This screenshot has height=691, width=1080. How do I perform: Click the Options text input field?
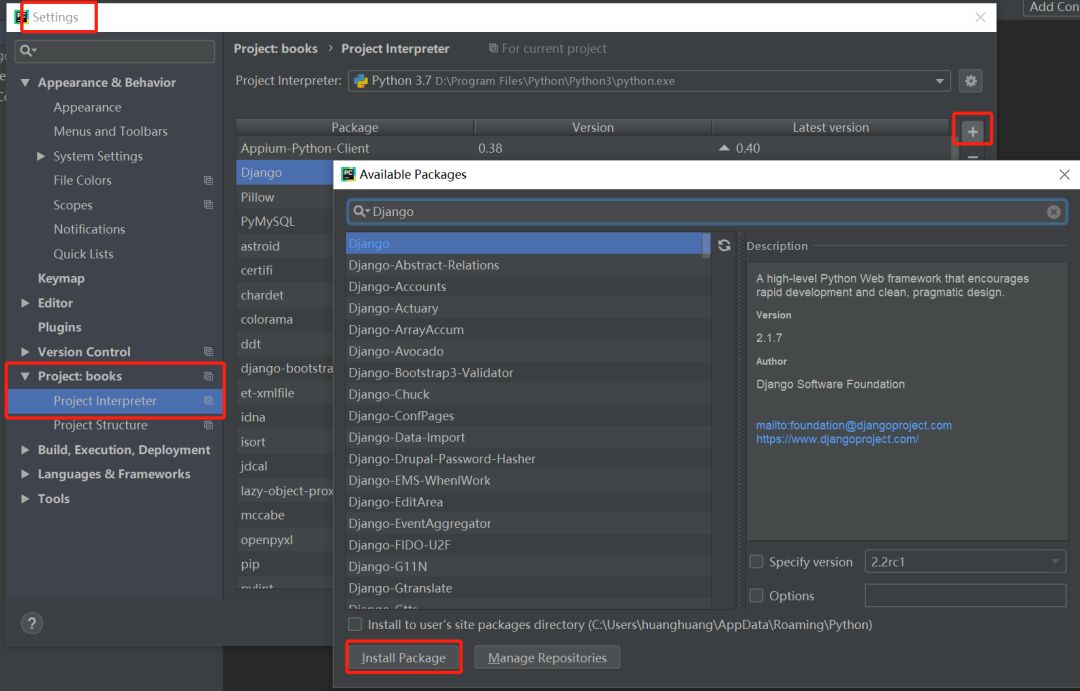tap(965, 595)
